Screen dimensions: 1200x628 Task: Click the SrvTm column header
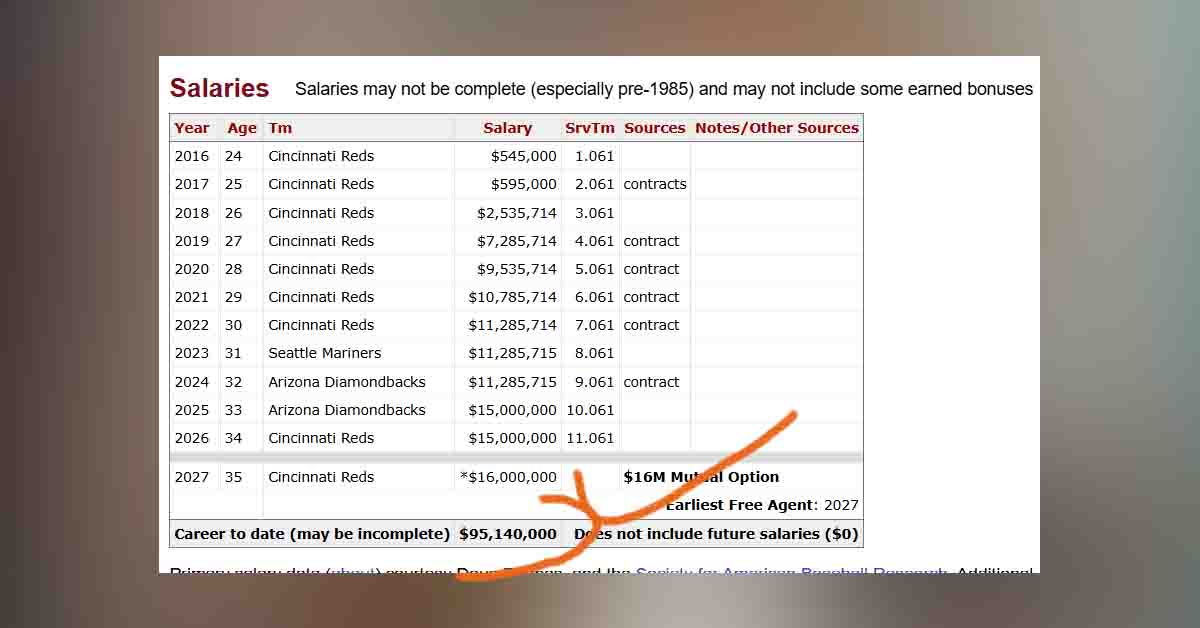click(x=590, y=128)
